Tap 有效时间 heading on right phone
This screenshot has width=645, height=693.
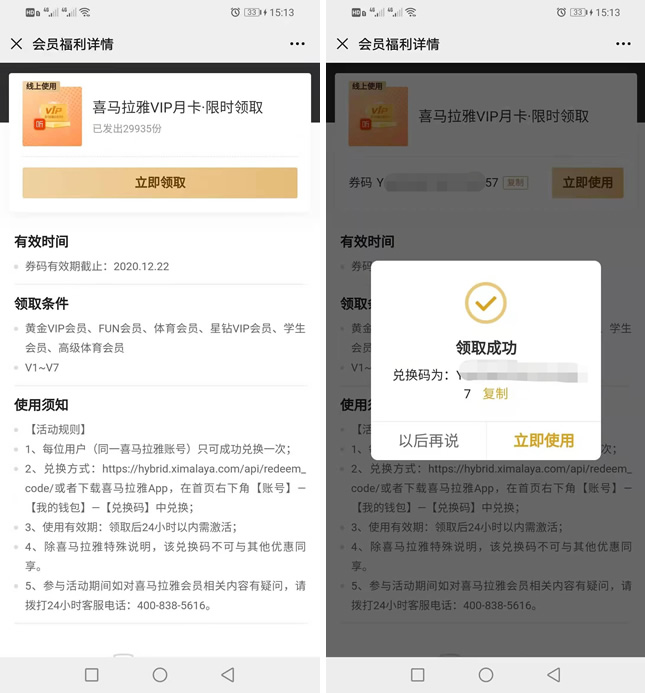pos(367,242)
